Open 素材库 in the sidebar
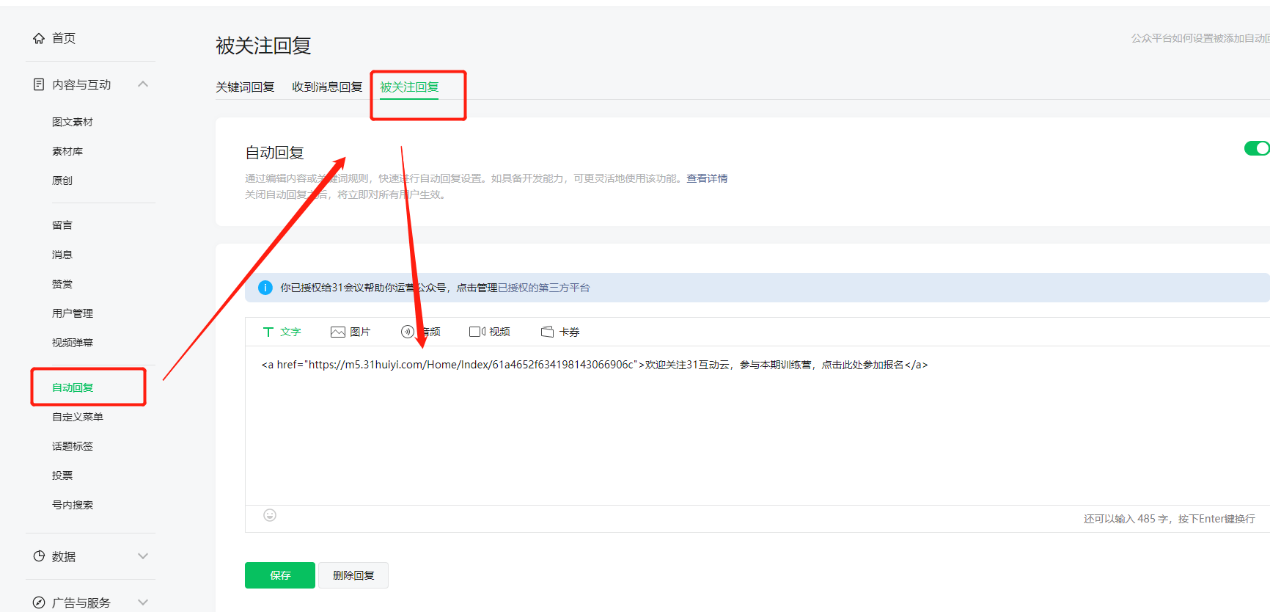Viewport: 1270px width, 612px height. [67, 151]
